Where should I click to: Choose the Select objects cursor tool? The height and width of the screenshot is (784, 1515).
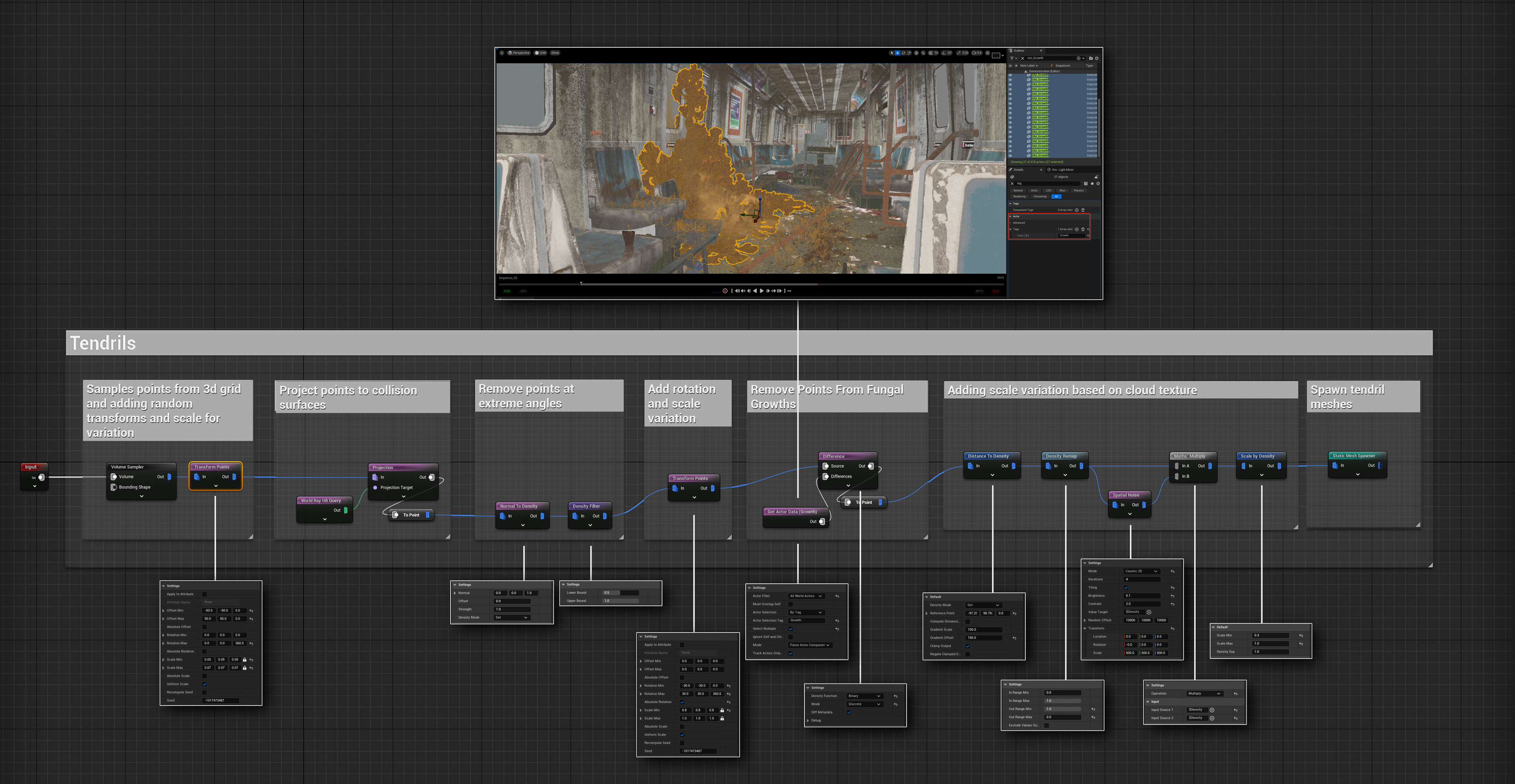click(892, 53)
